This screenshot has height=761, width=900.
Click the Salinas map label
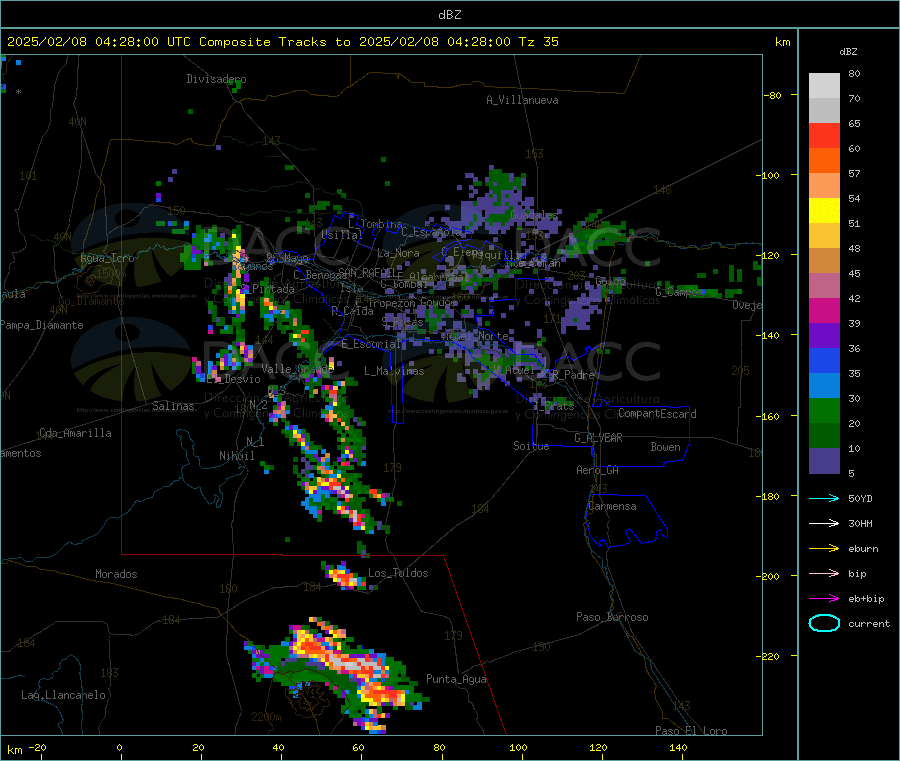pos(173,406)
